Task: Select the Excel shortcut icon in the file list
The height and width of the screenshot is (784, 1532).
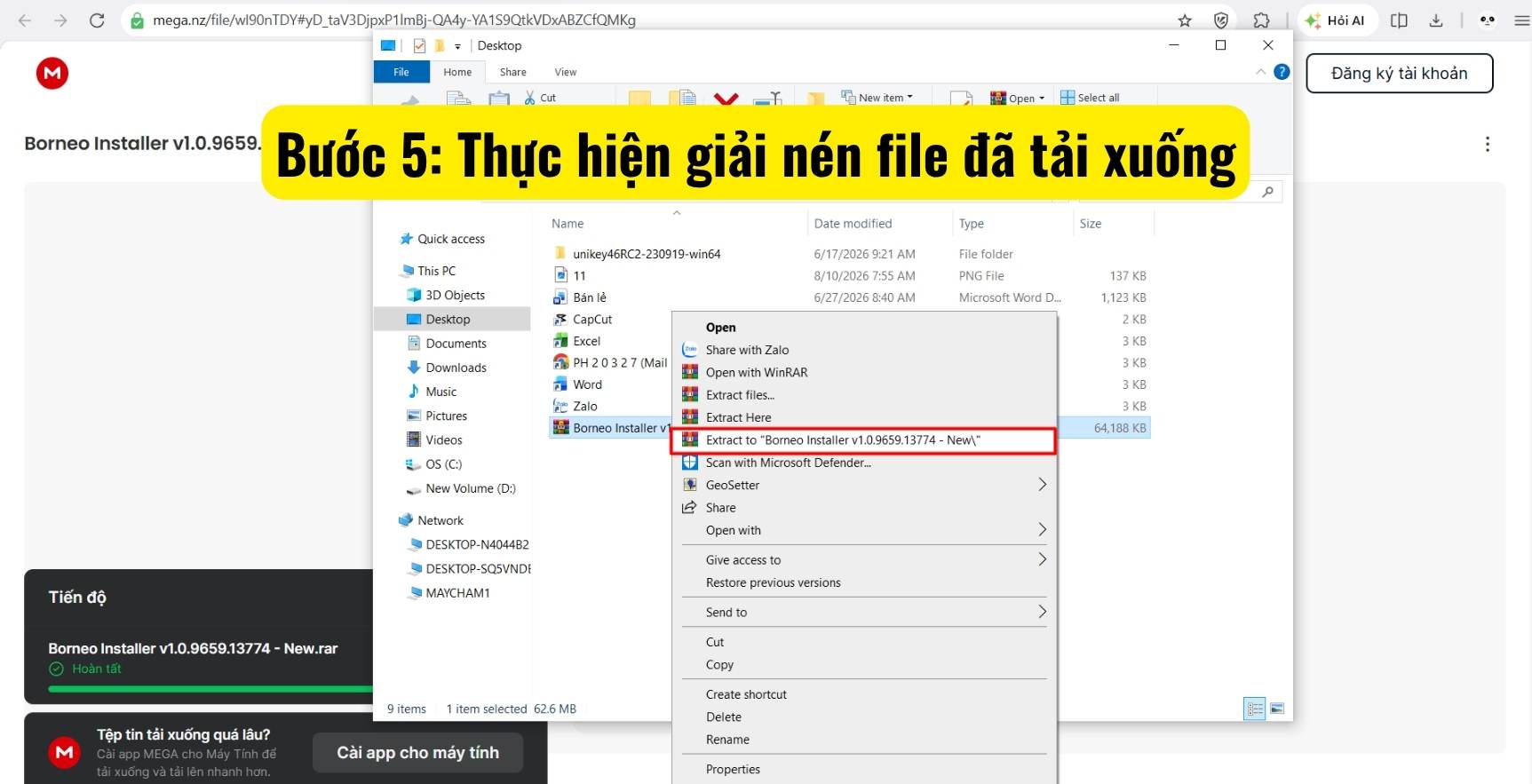Action: point(560,341)
